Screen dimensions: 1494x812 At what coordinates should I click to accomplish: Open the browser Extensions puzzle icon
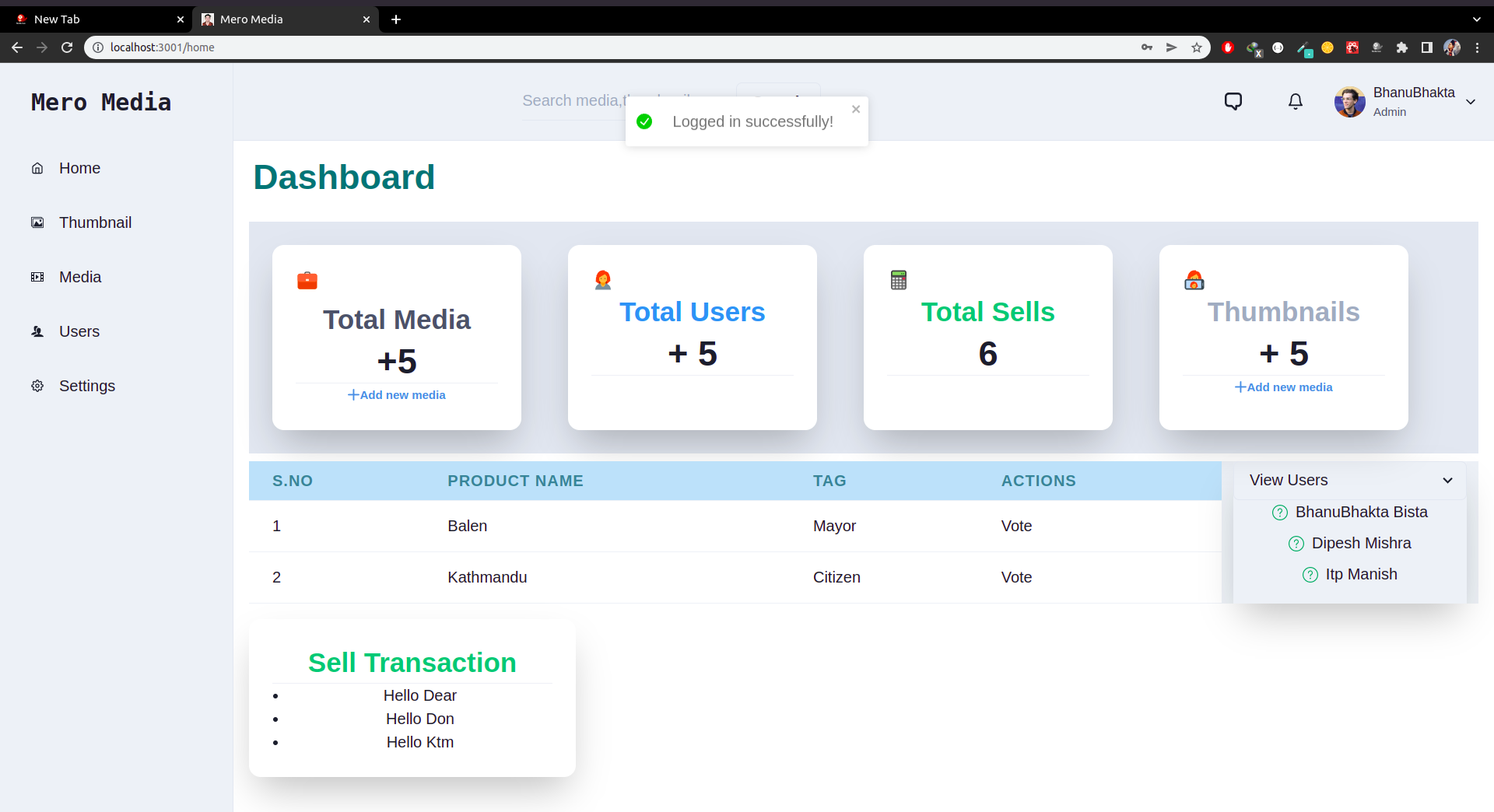pyautogui.click(x=1402, y=47)
